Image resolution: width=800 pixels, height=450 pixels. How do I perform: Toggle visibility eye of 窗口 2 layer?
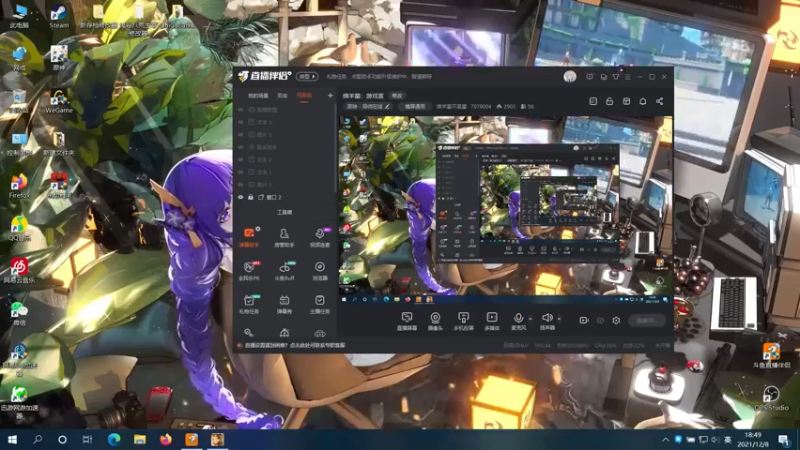tap(240, 197)
